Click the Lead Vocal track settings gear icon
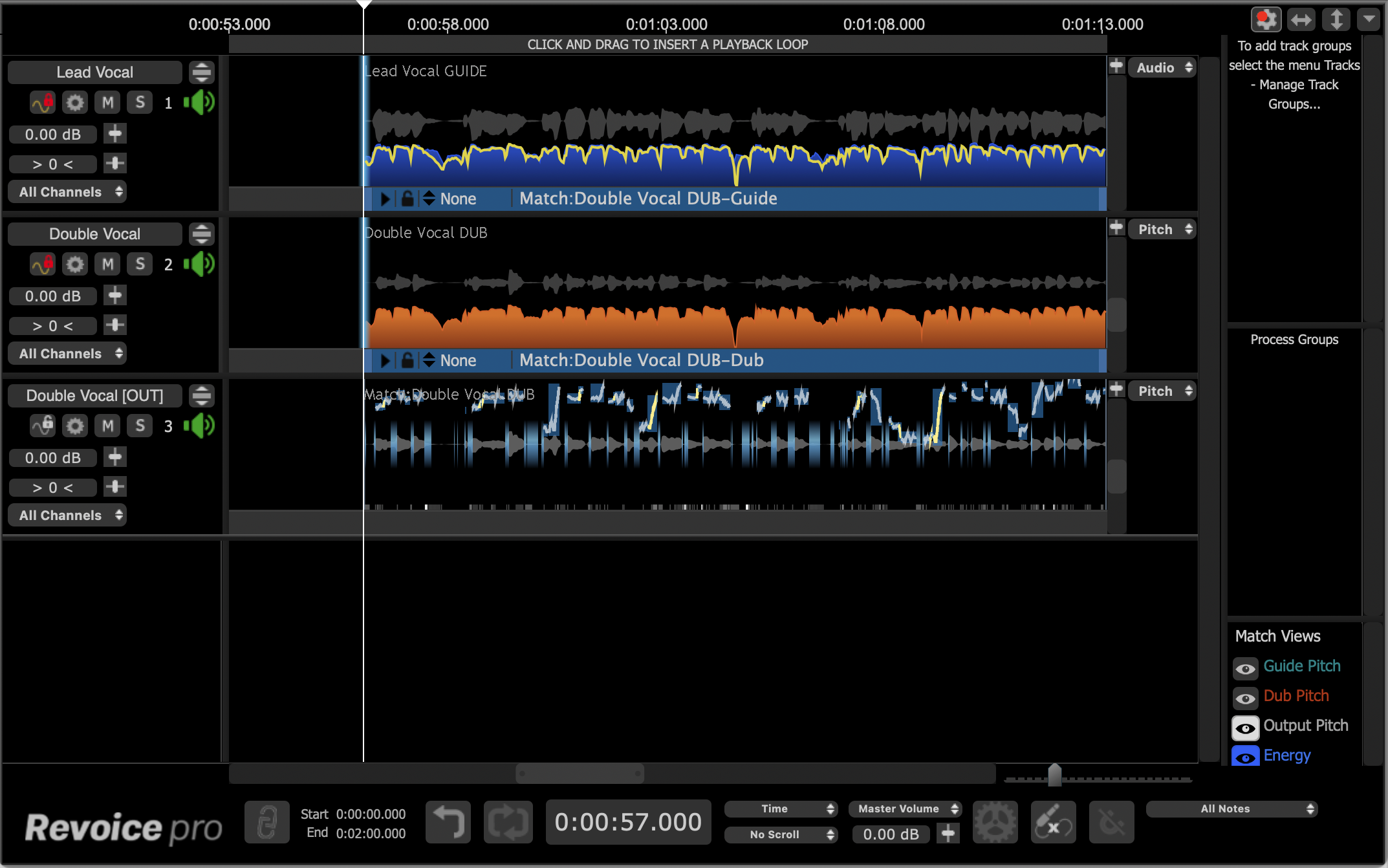The width and height of the screenshot is (1388, 868). pyautogui.click(x=75, y=103)
